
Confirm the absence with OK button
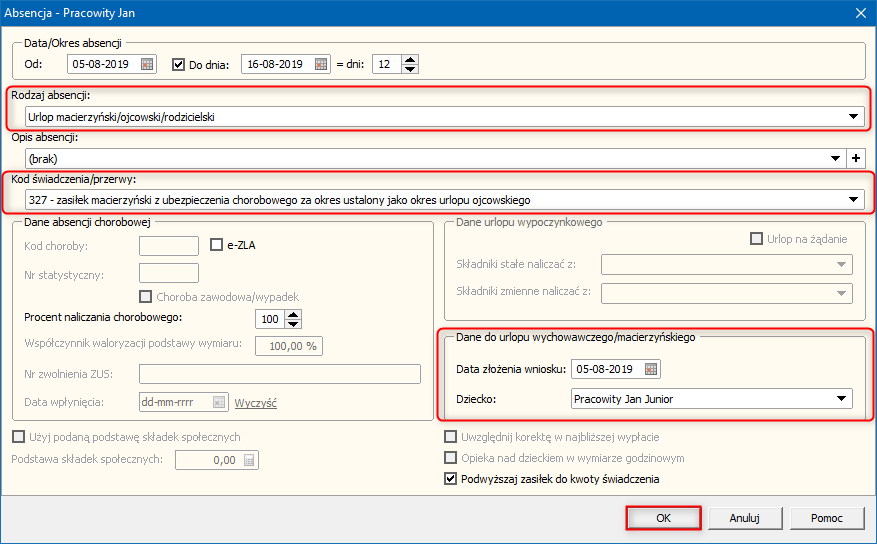(x=663, y=518)
